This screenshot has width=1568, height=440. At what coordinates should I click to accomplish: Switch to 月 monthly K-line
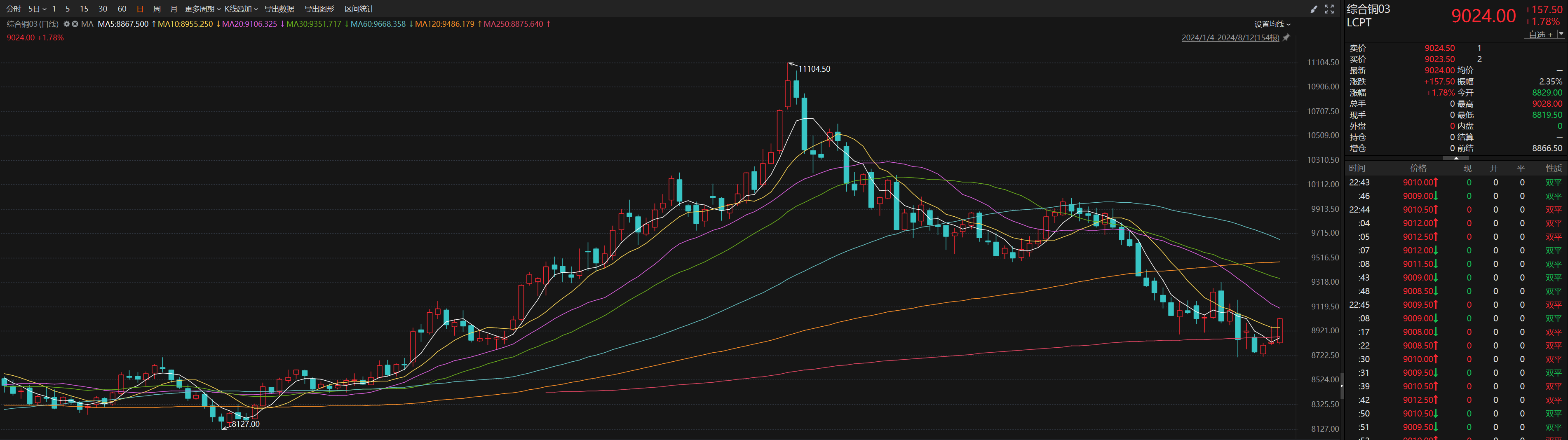point(174,9)
